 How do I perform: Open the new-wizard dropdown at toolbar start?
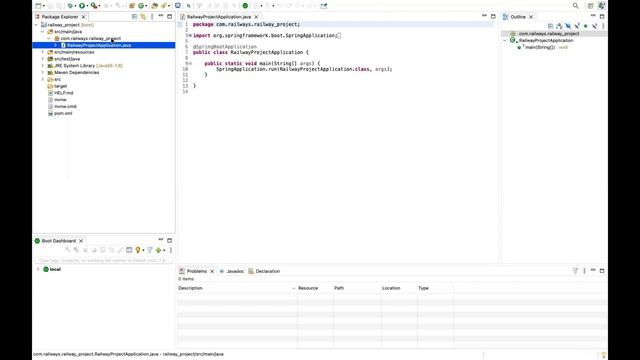click(44, 6)
